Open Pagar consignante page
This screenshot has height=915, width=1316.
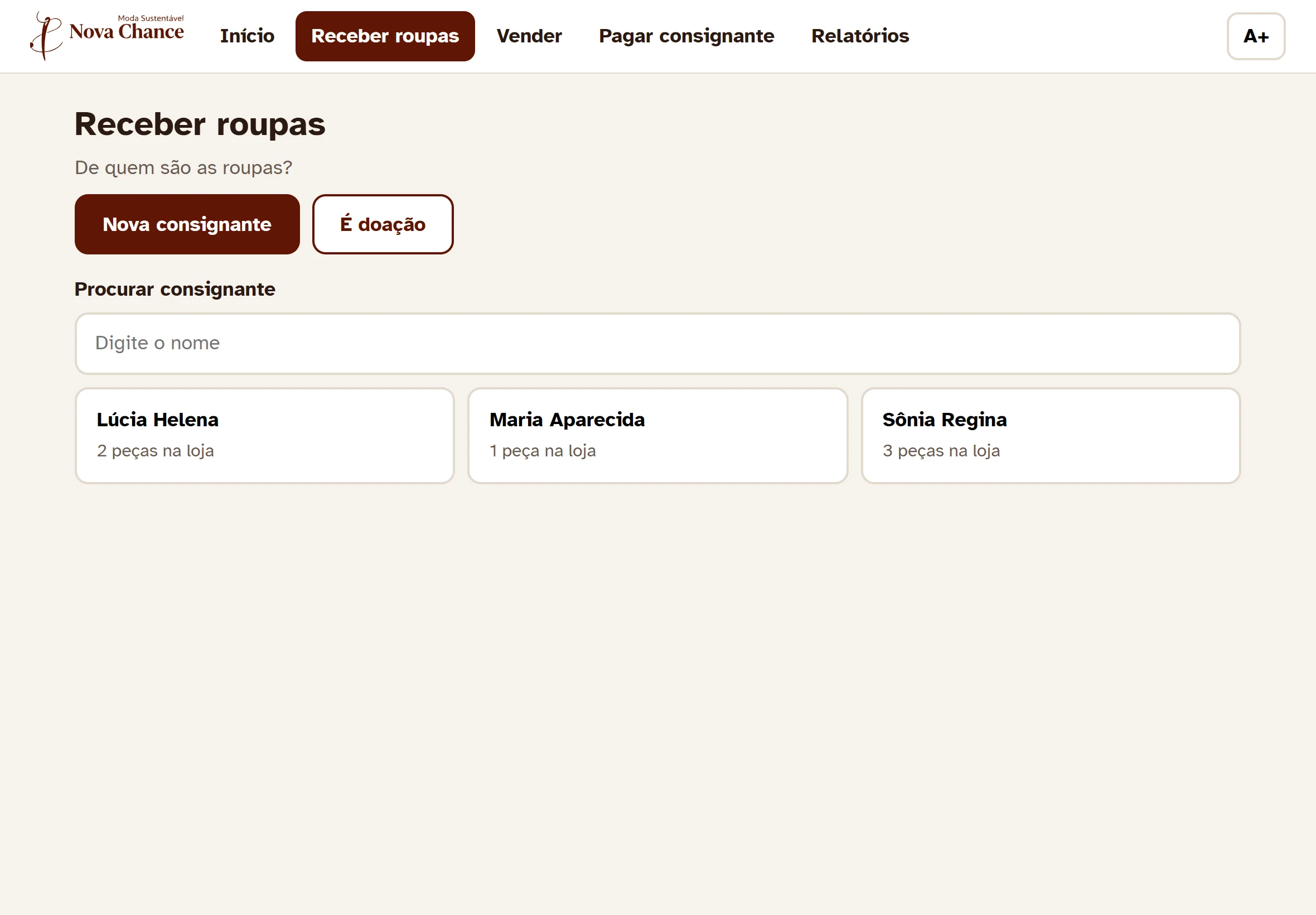pos(686,36)
